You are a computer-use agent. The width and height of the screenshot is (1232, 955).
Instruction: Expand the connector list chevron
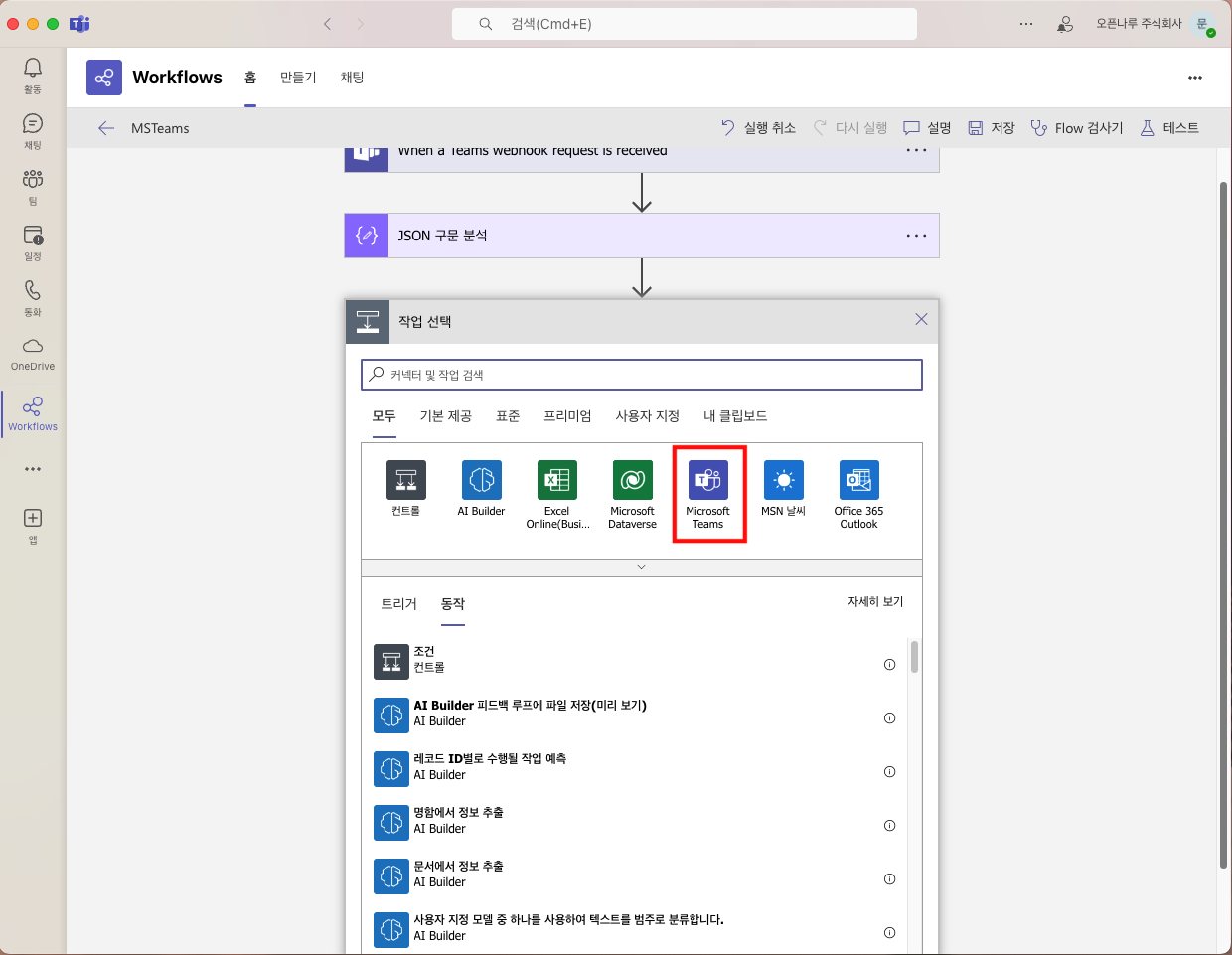pyautogui.click(x=641, y=567)
